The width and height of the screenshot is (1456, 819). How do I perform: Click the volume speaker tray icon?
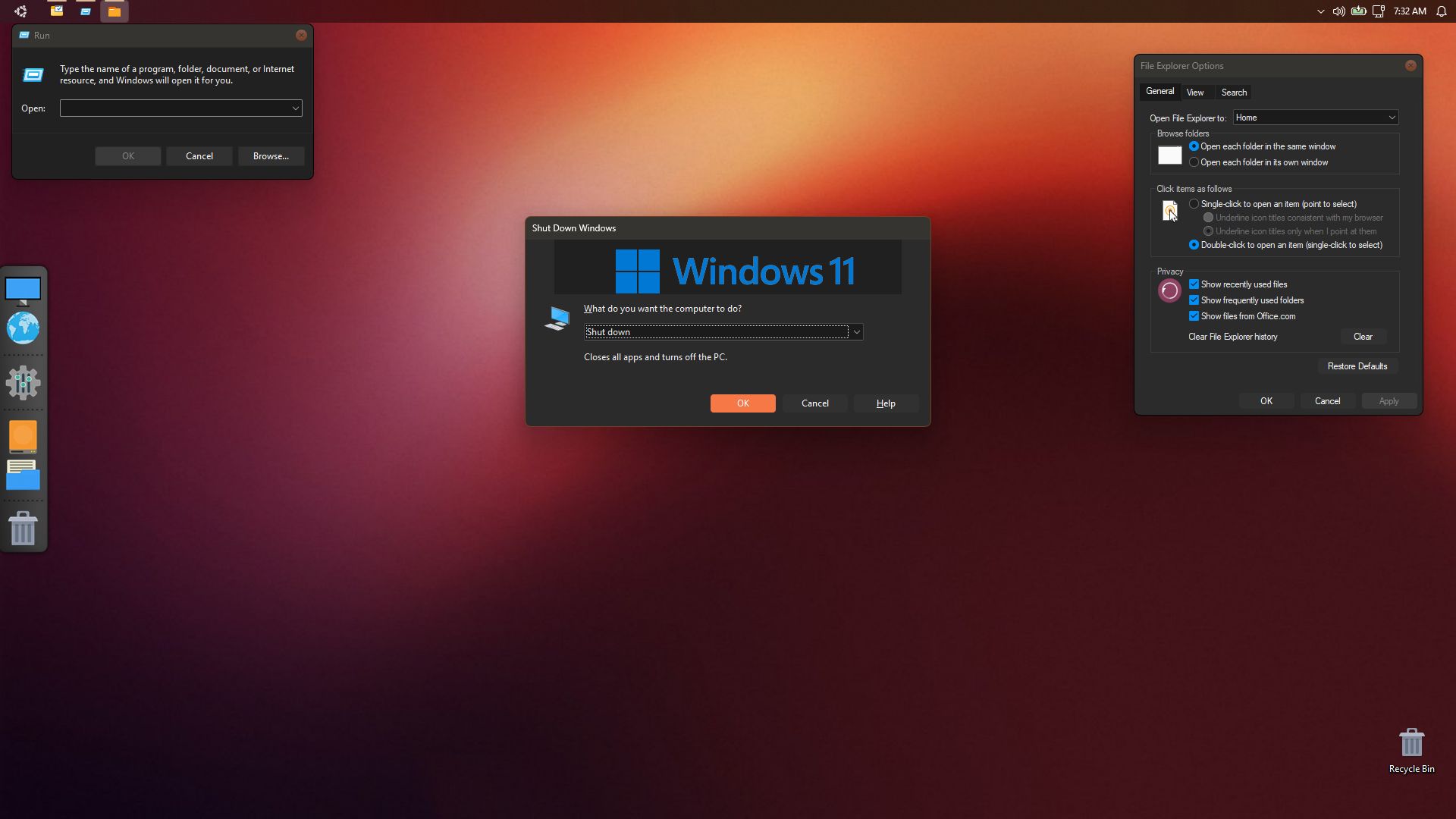coord(1338,11)
